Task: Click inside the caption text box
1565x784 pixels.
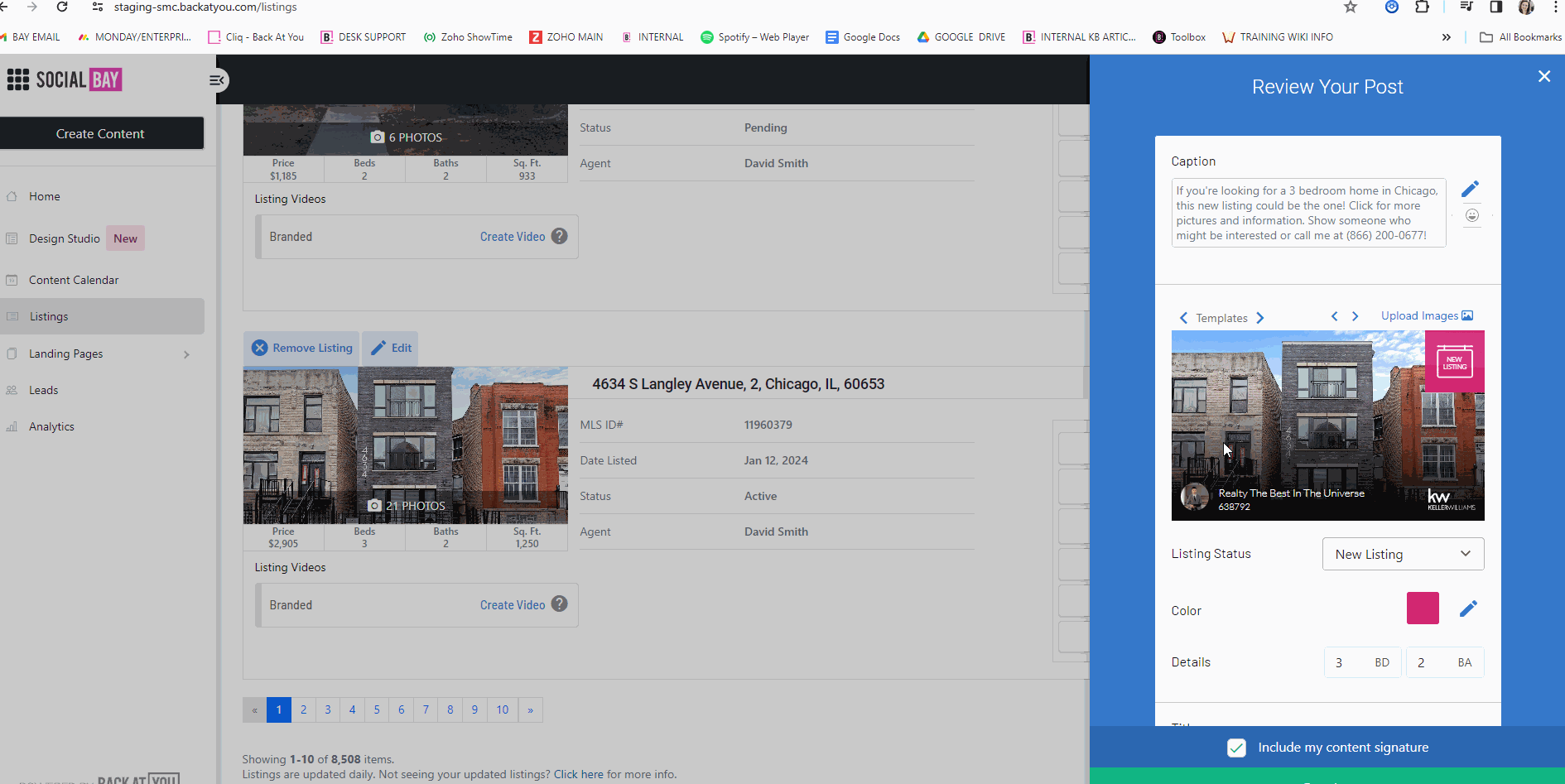Action: click(x=1308, y=213)
